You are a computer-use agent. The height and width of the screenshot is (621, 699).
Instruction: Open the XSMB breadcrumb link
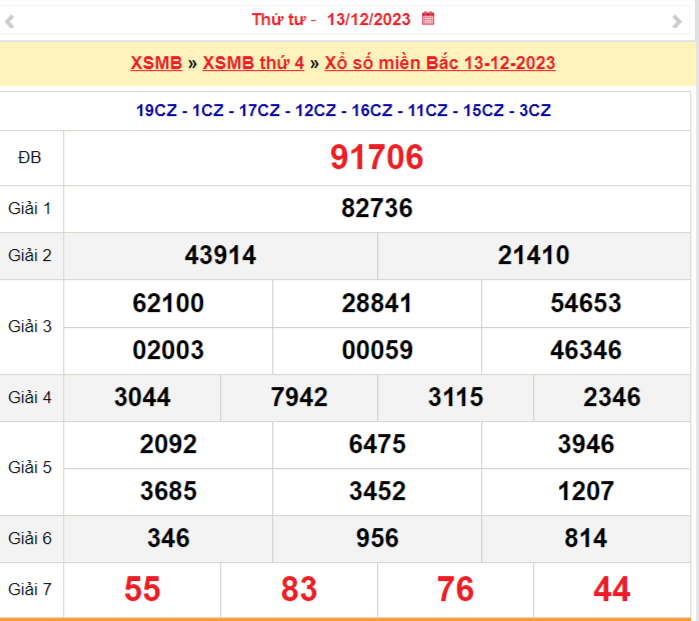156,63
